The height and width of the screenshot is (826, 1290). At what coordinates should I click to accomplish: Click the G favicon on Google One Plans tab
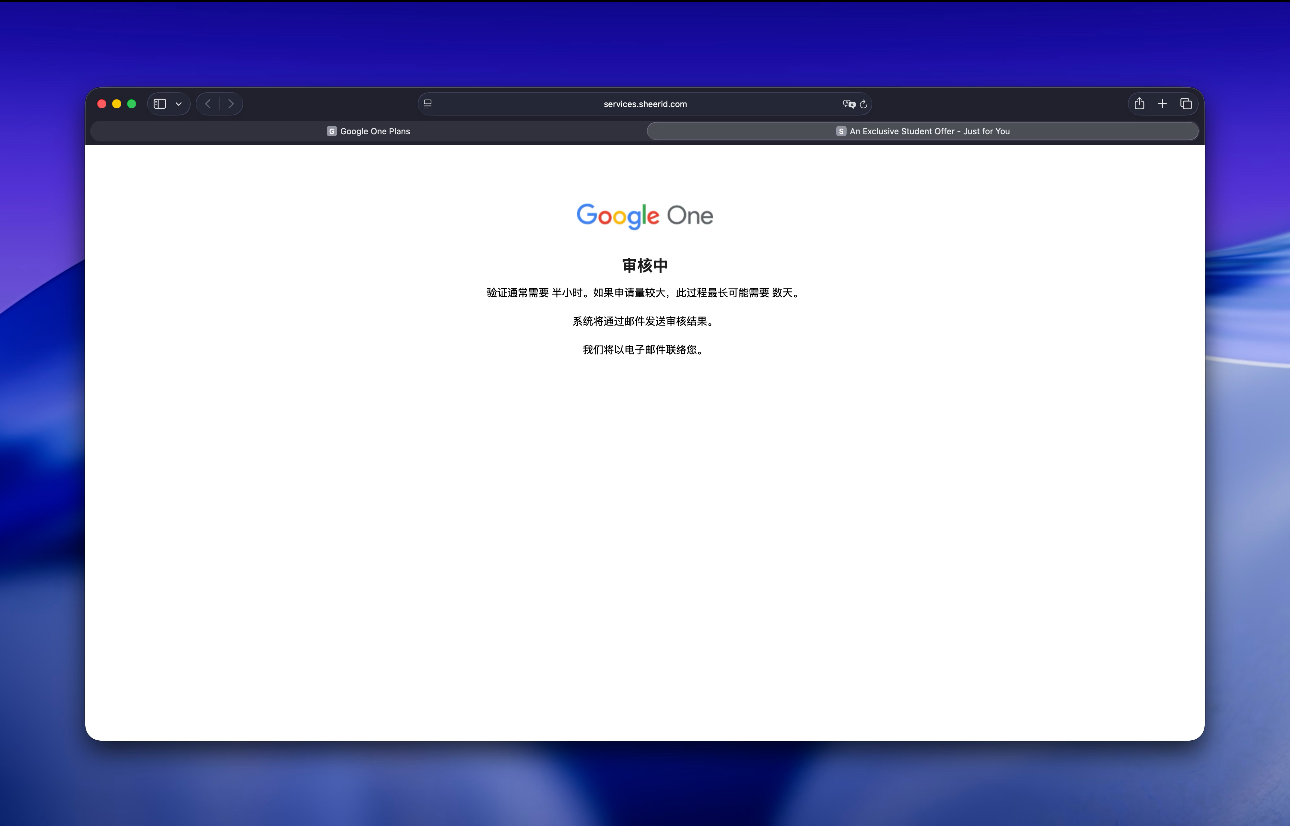tap(332, 130)
